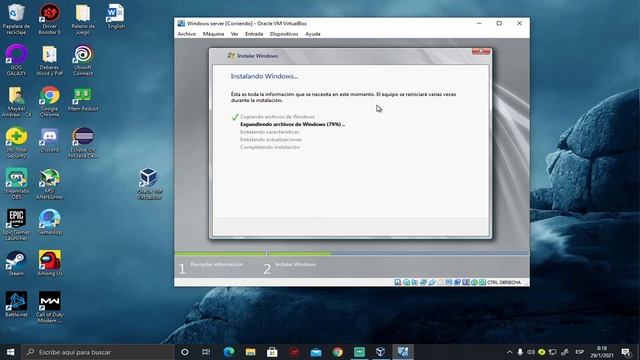640x360 pixels.
Task: Click the taskbar search box
Action: [x=98, y=352]
